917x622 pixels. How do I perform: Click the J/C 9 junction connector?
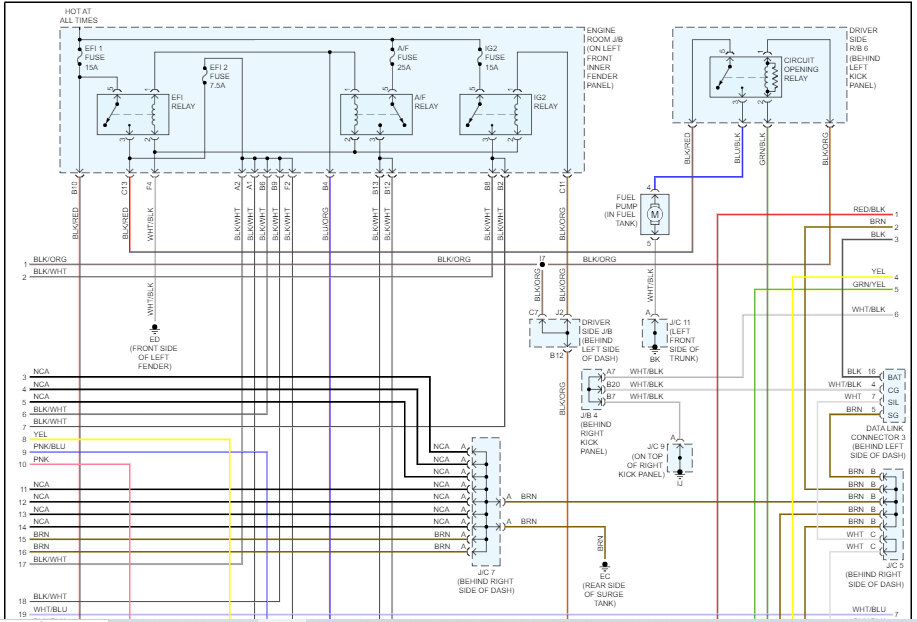679,456
